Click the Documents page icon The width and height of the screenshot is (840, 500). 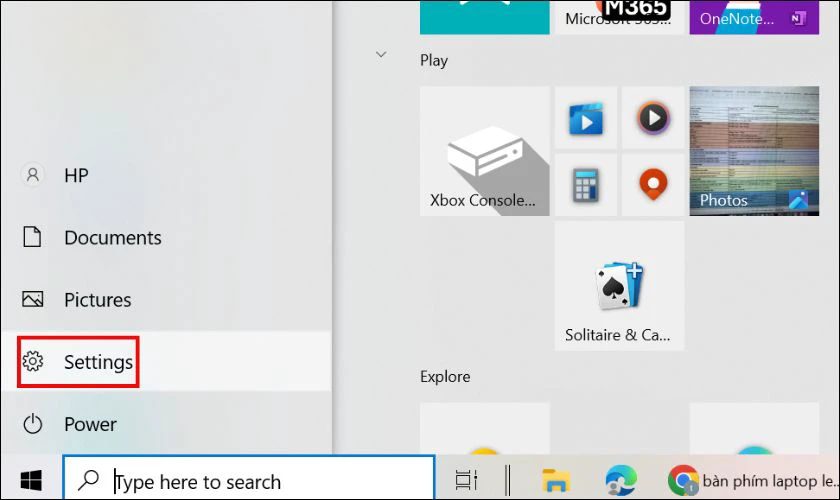(32, 237)
